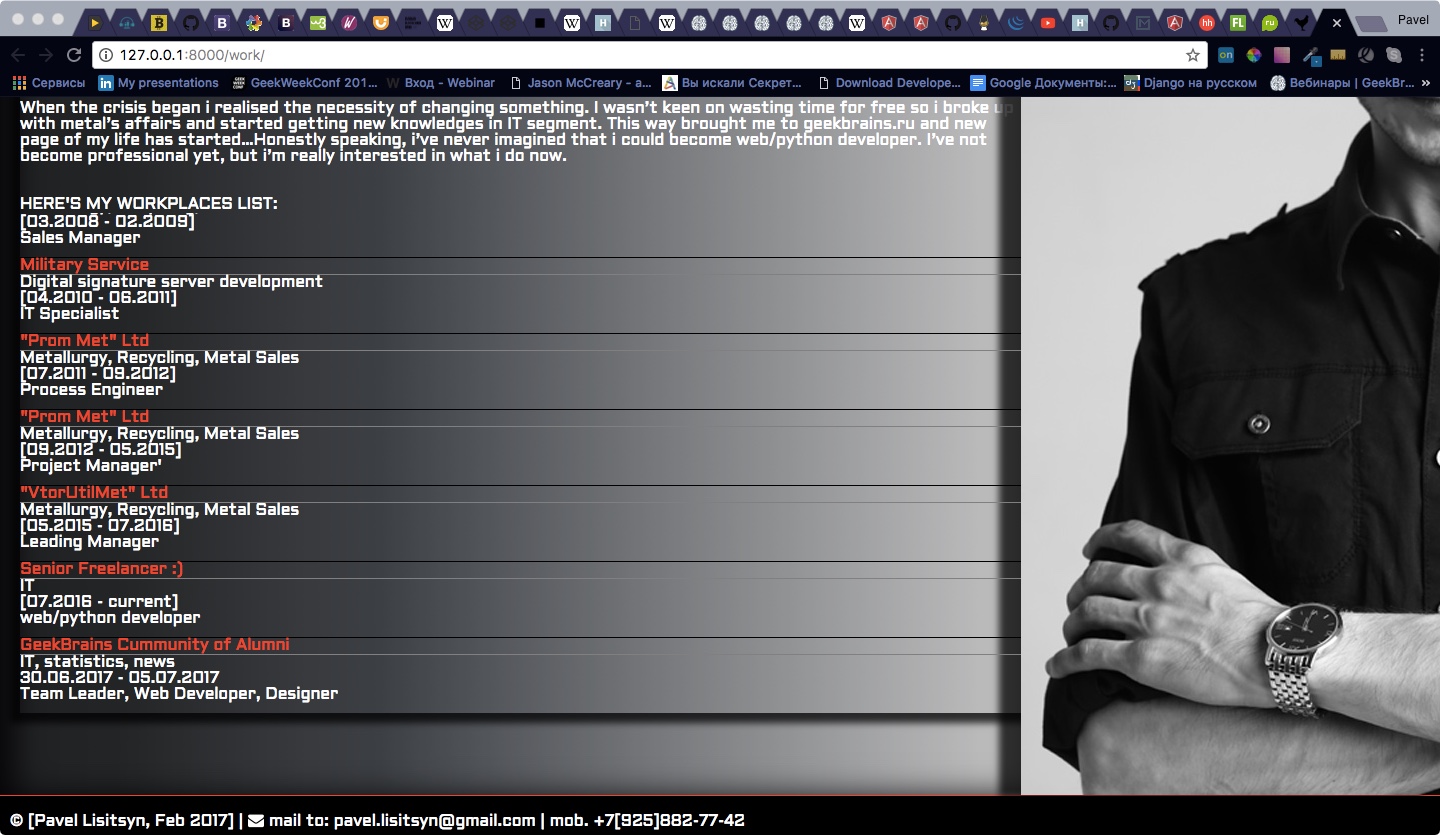
Task: Reload the page with the refresh icon
Action: tap(73, 55)
